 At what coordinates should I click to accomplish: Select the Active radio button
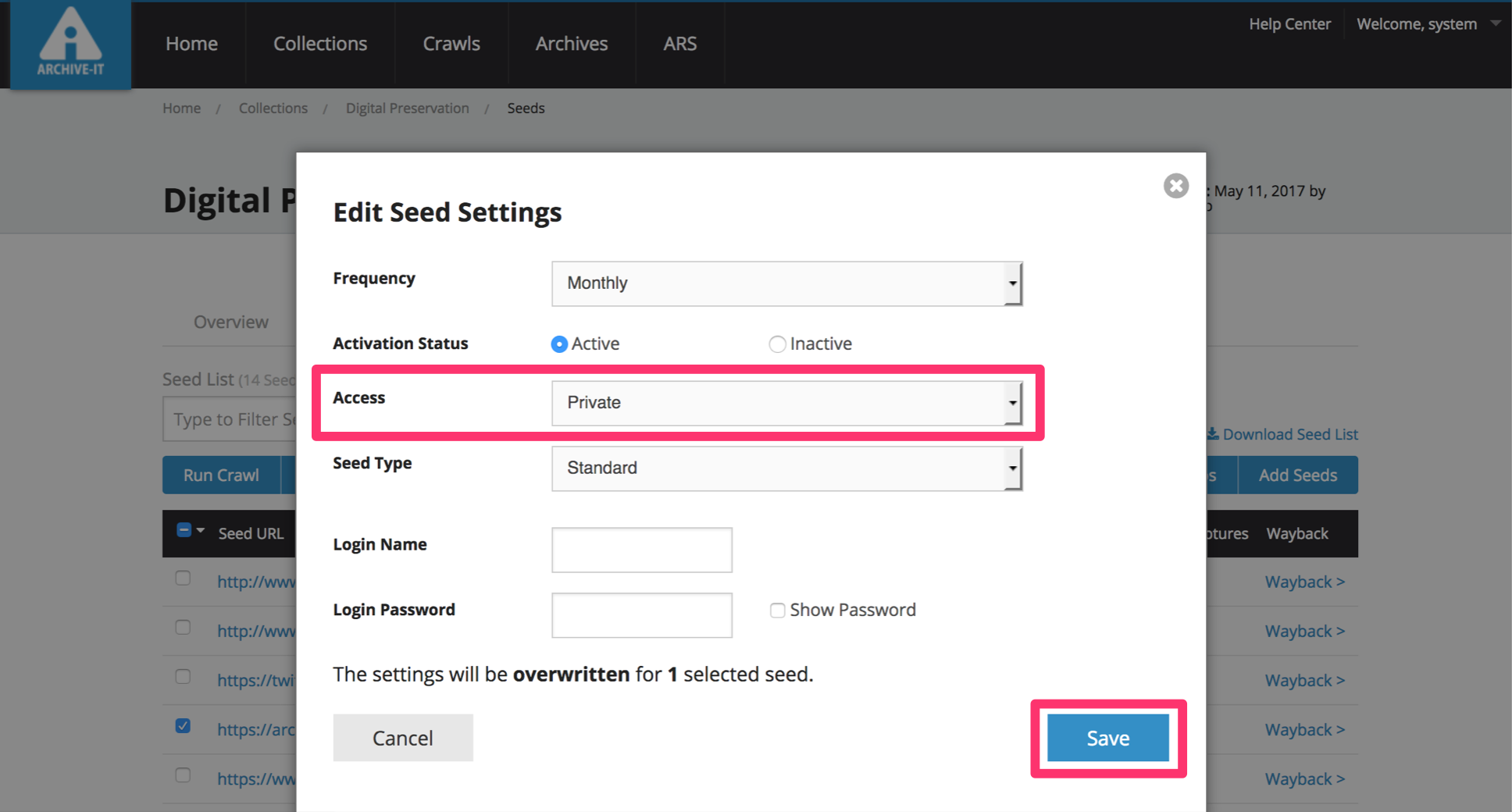[559, 344]
